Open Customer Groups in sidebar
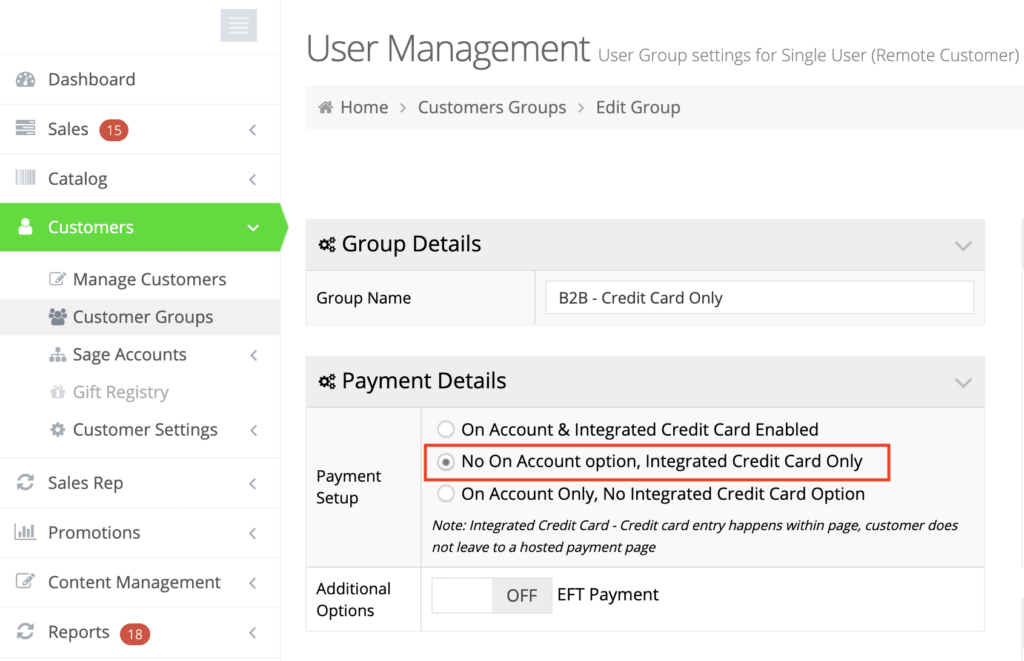Image resolution: width=1024 pixels, height=661 pixels. [142, 317]
